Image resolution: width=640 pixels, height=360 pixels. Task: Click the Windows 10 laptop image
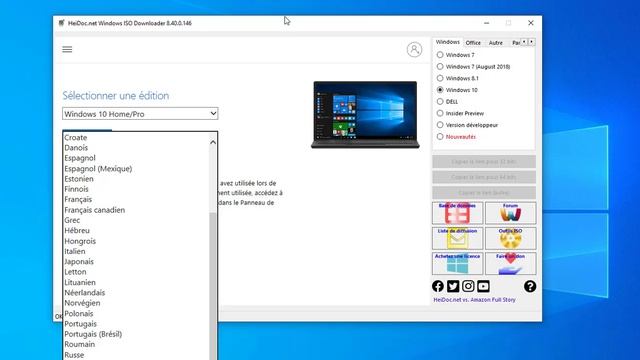point(365,114)
